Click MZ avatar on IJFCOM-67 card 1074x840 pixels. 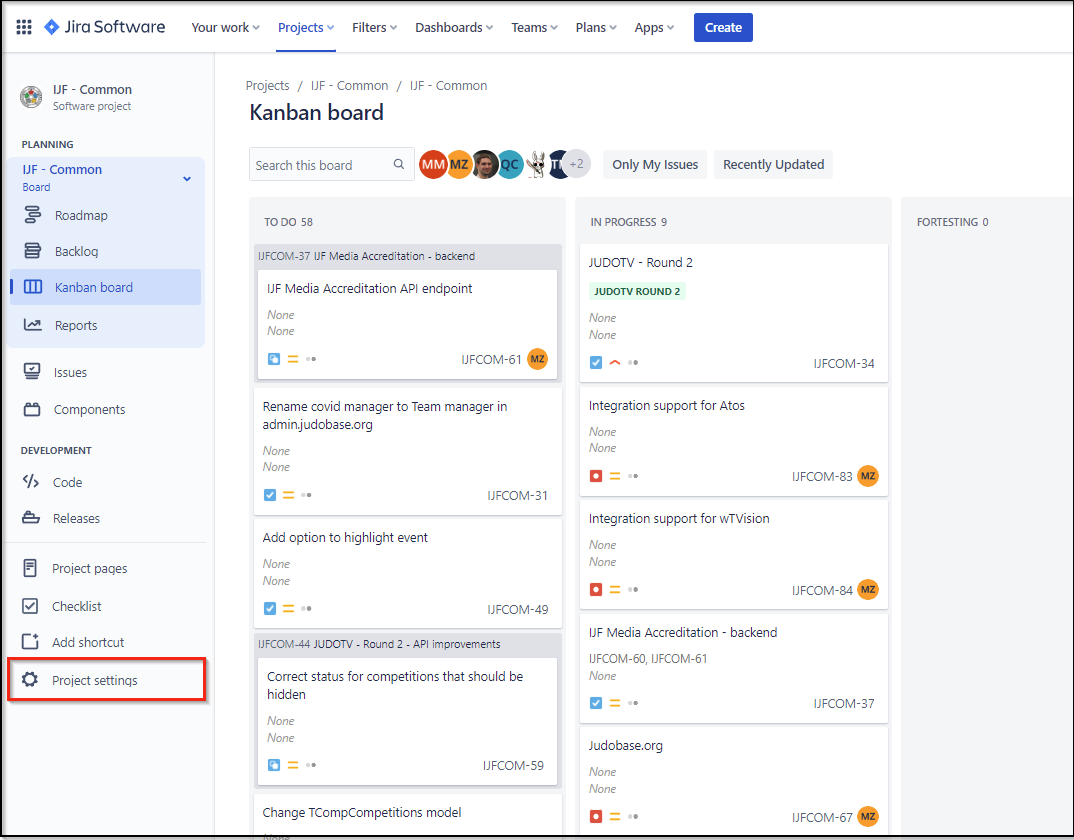click(868, 816)
